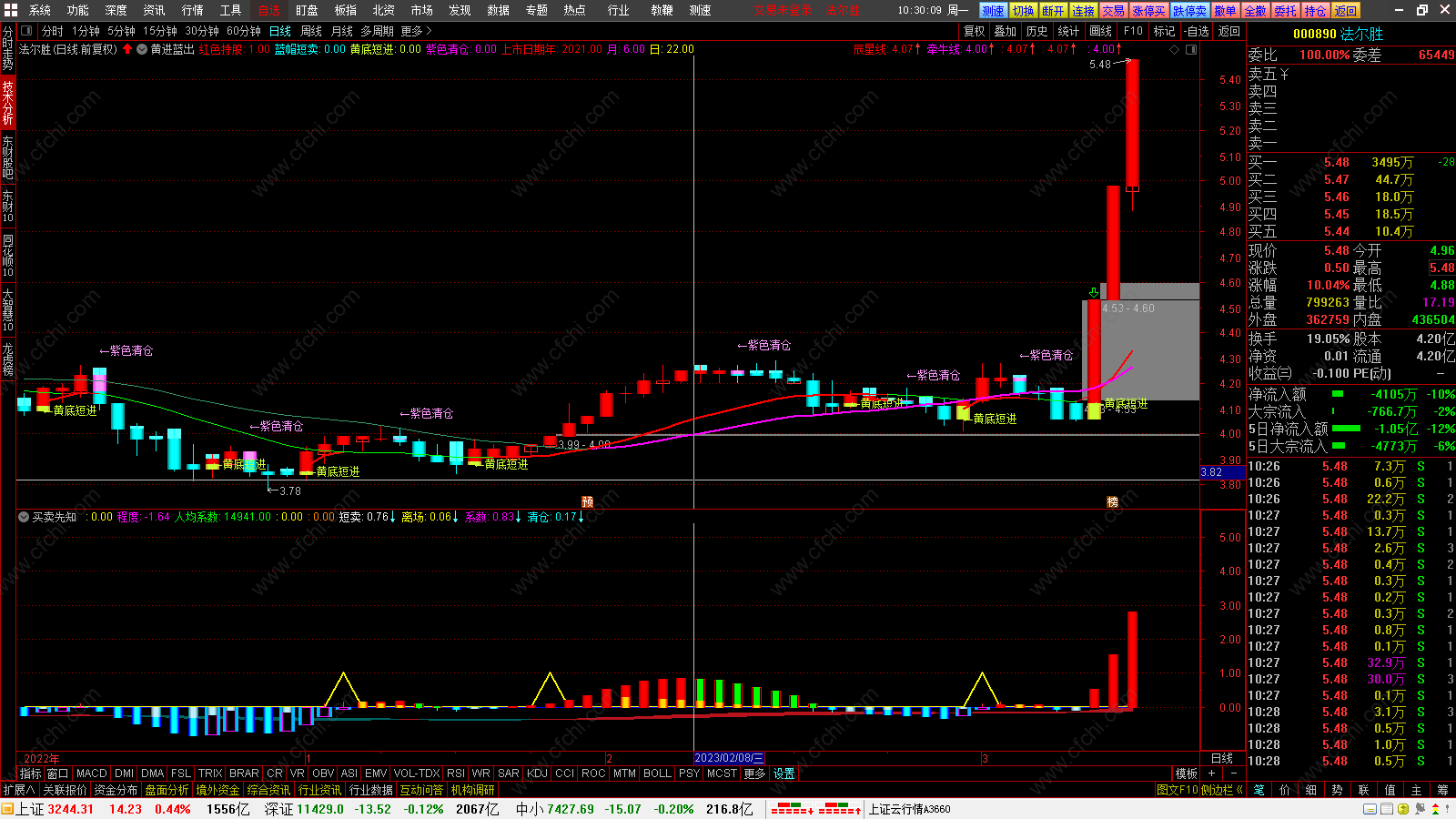Open the 画线 drawing tools
Viewport: 1456px width, 819px height.
[x=1101, y=31]
